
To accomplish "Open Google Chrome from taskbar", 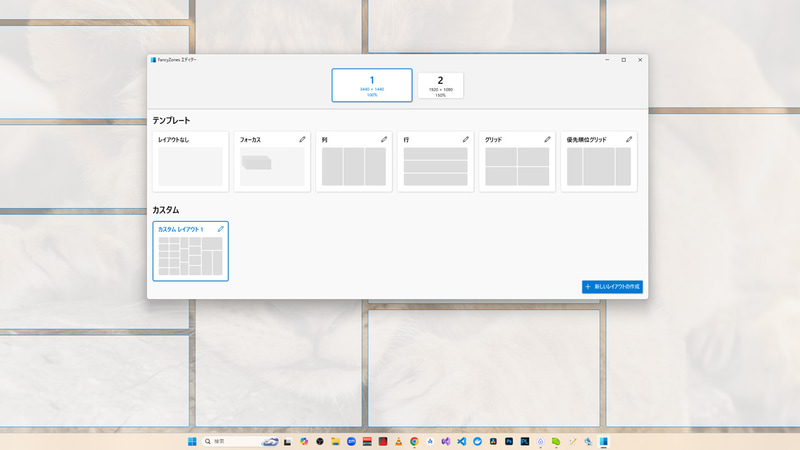I will pos(414,441).
